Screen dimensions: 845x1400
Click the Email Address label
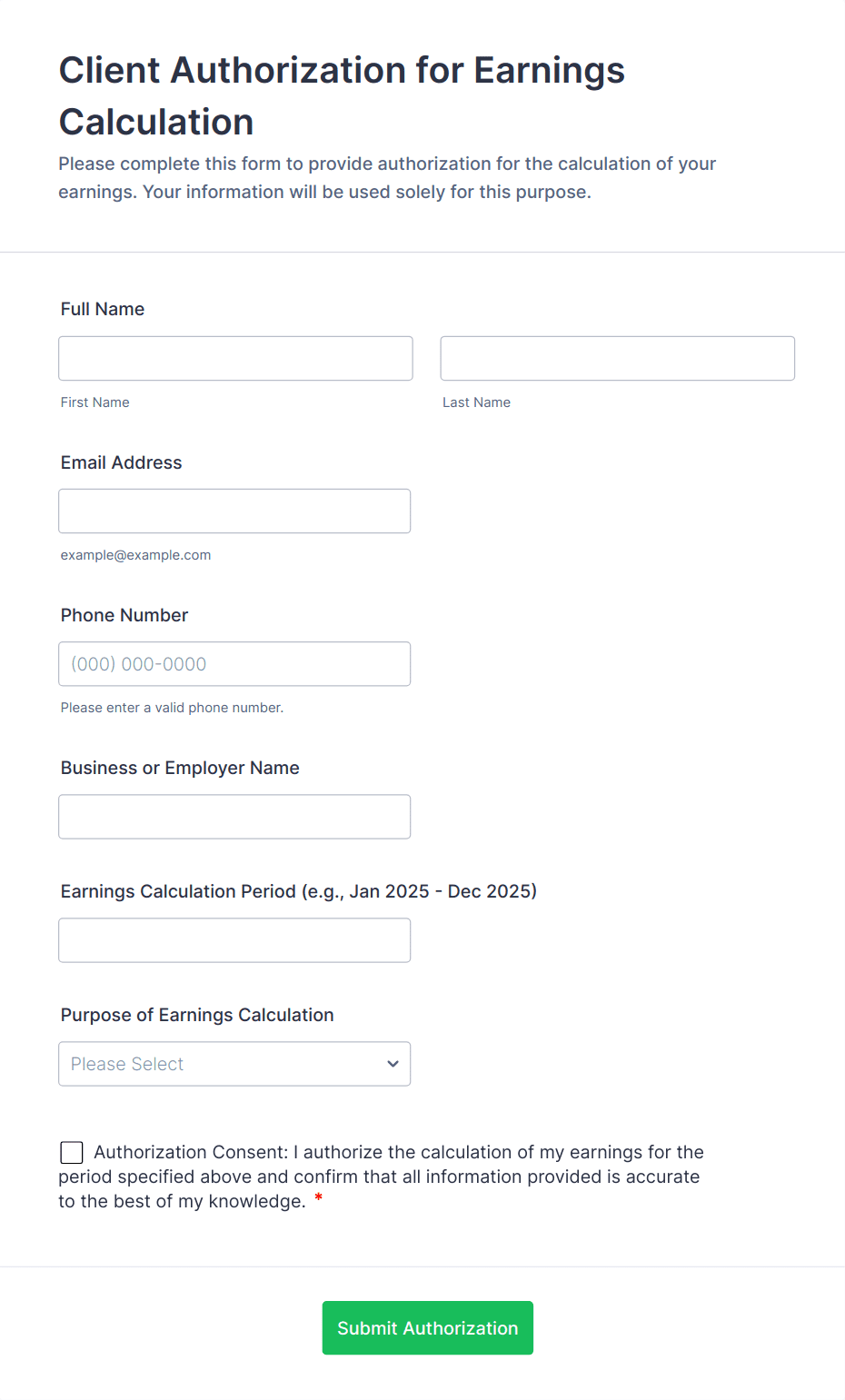coord(122,462)
